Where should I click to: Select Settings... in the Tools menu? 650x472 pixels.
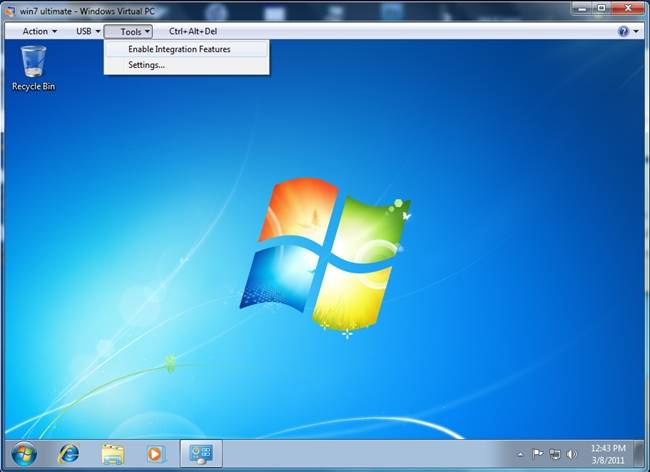(x=147, y=65)
